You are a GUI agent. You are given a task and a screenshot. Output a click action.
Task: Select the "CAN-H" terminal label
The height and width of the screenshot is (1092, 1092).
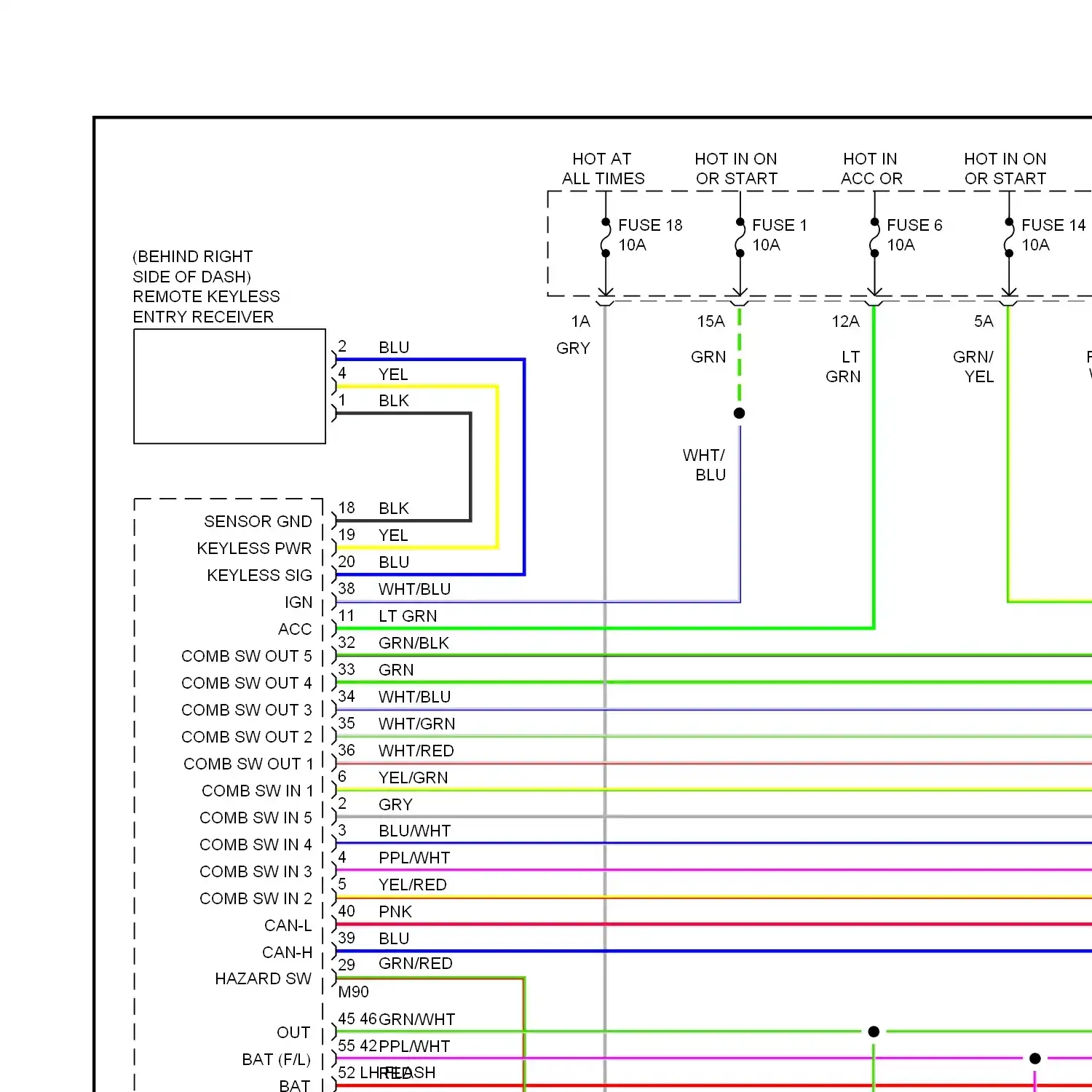288,953
